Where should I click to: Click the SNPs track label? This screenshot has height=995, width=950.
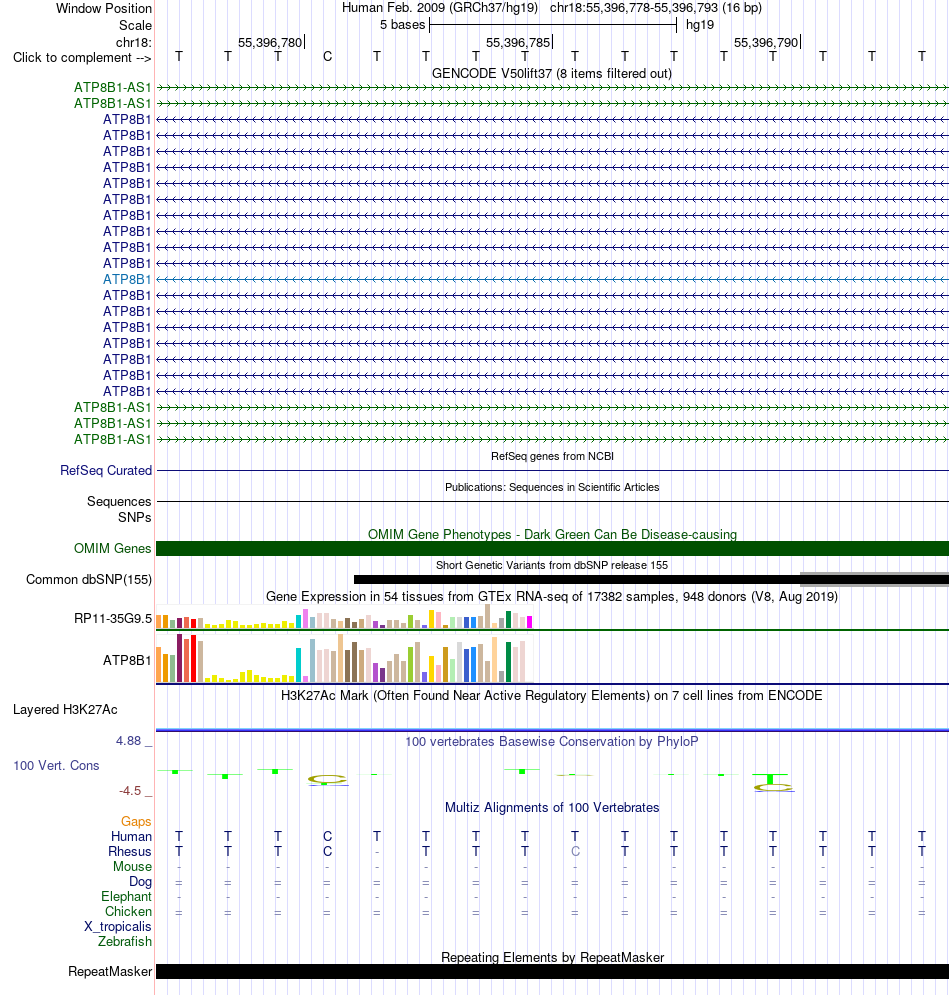135,517
